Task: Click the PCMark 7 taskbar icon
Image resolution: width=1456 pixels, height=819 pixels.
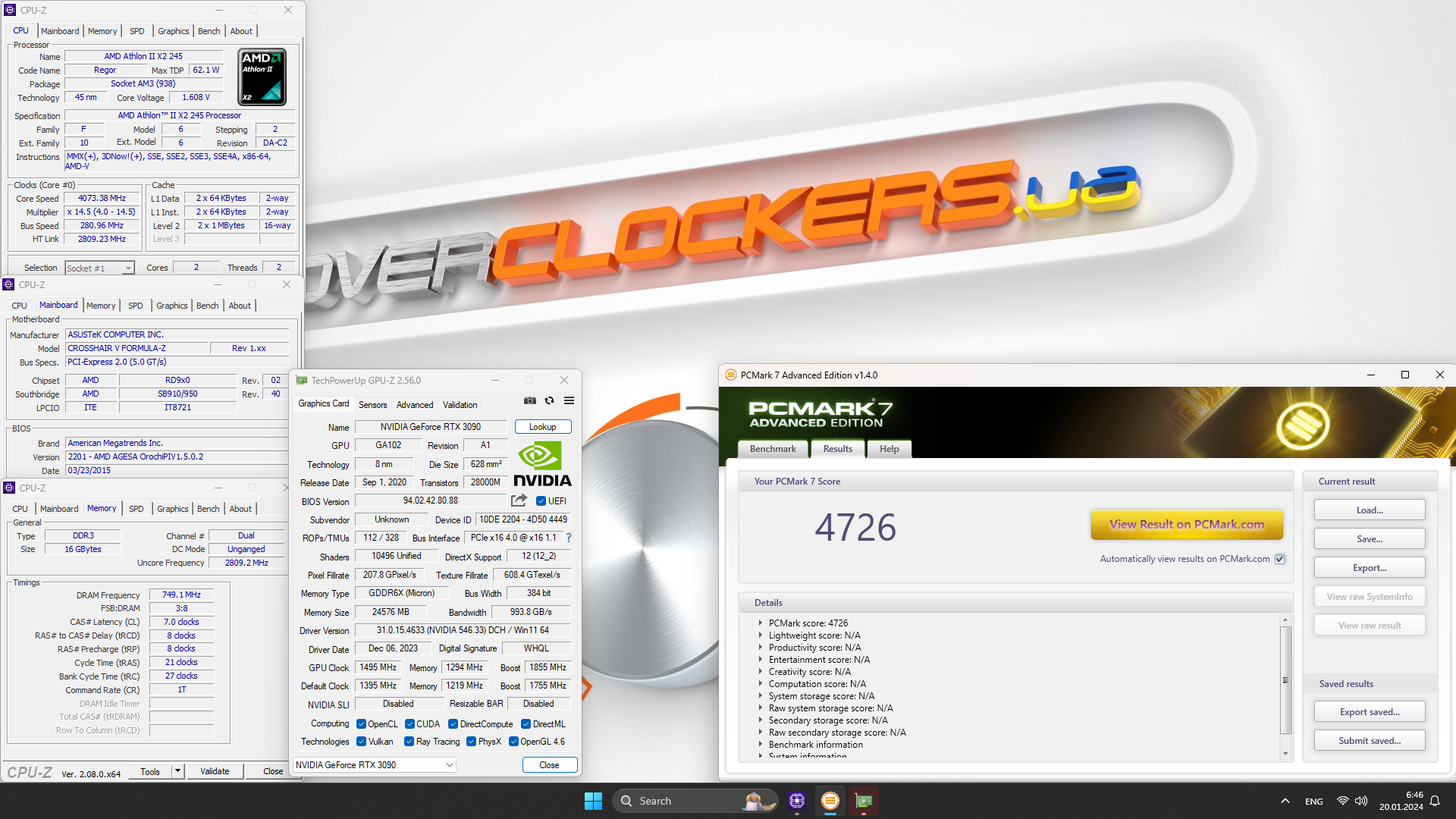Action: click(830, 801)
